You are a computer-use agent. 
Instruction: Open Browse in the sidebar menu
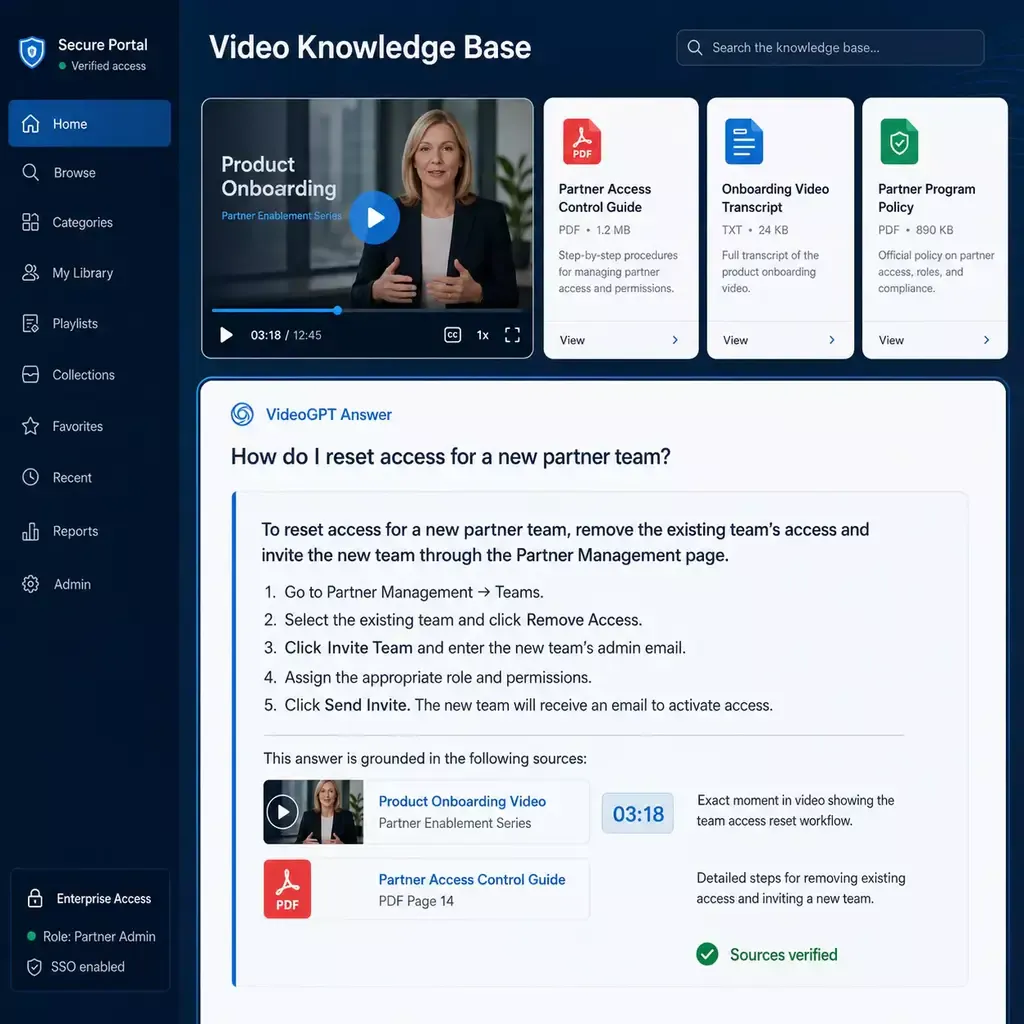[89, 172]
